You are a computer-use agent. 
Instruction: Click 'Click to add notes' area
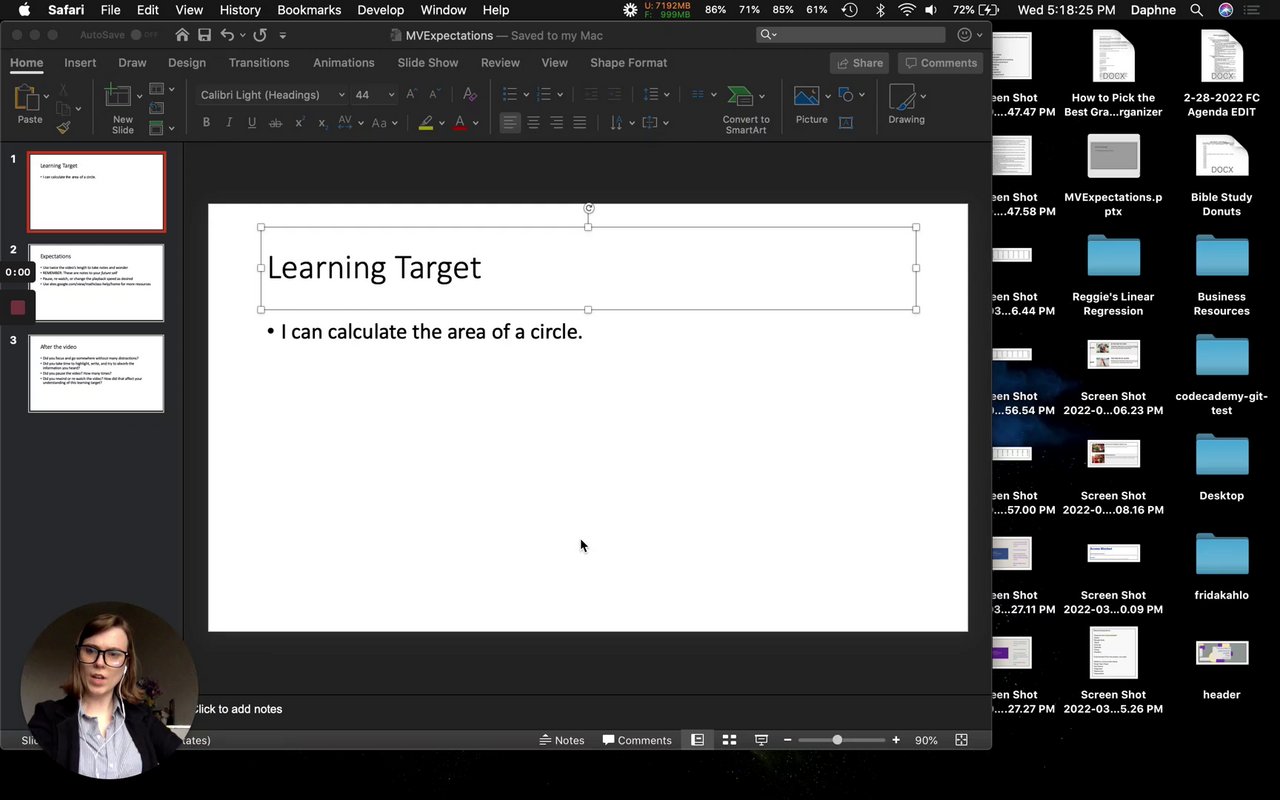tap(237, 709)
